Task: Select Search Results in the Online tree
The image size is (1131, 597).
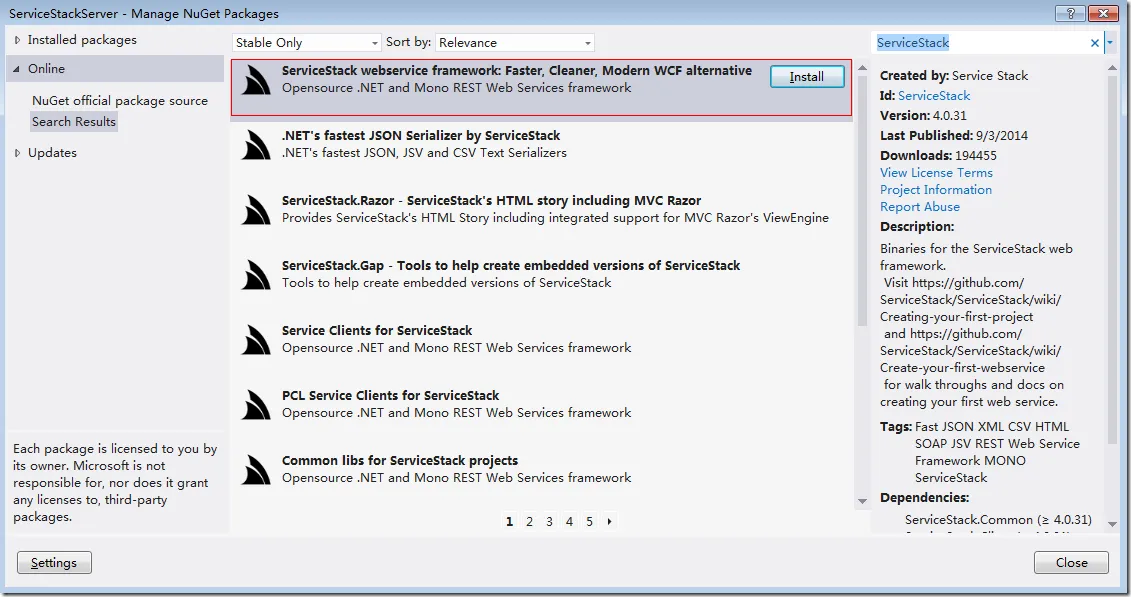Action: coord(74,122)
